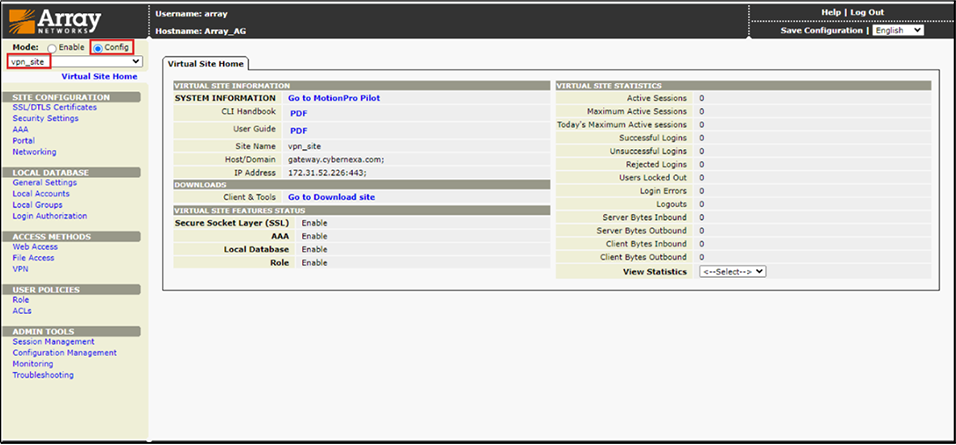Click Go to MotionPro Pilot link
Image resolution: width=956 pixels, height=445 pixels.
tap(334, 98)
